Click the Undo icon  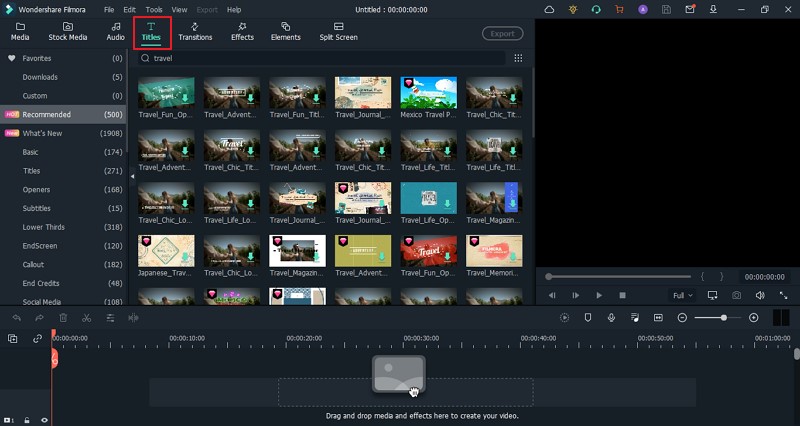(x=16, y=318)
